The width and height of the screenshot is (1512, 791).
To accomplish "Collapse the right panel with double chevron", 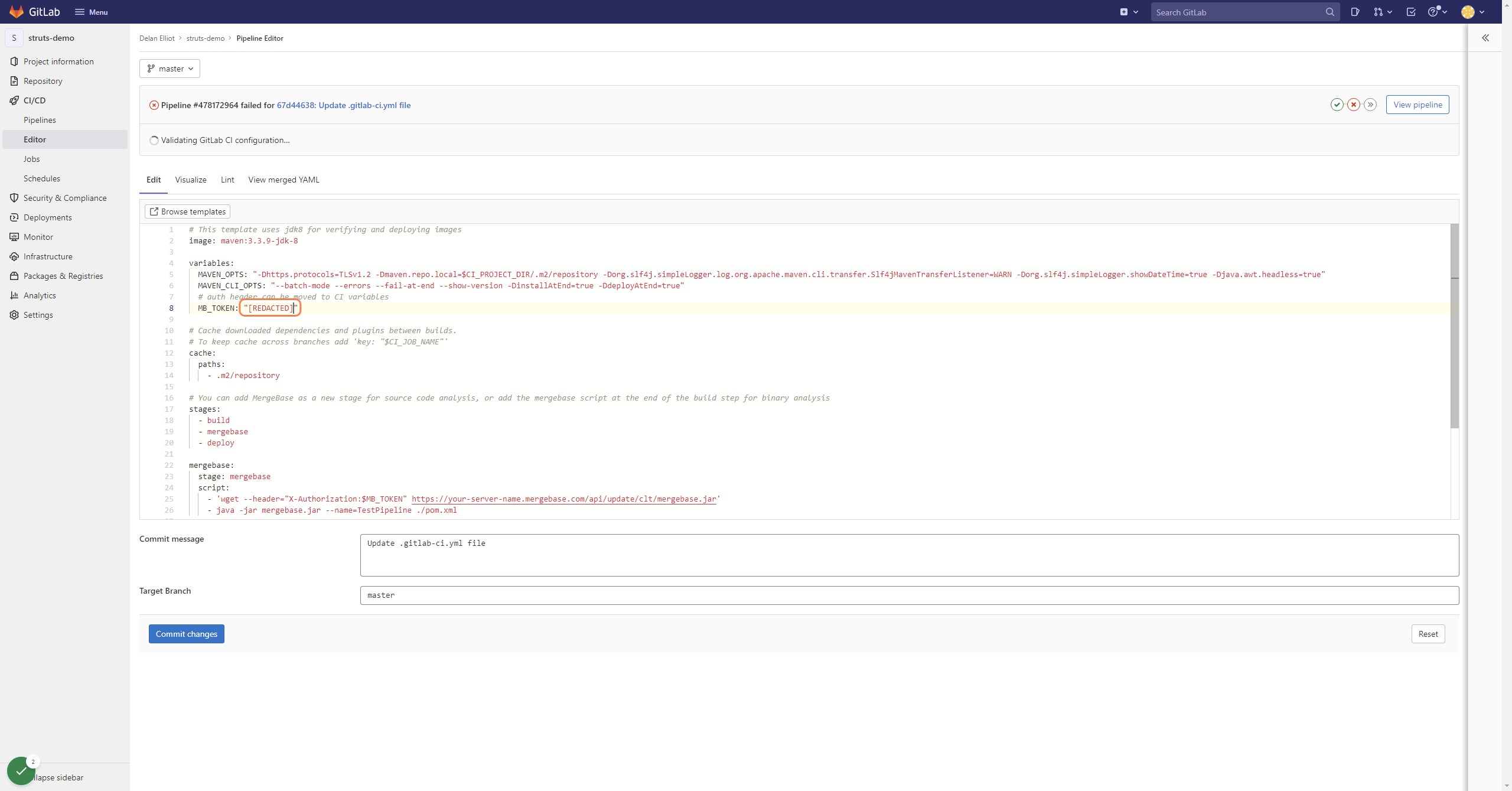I will (x=1485, y=38).
